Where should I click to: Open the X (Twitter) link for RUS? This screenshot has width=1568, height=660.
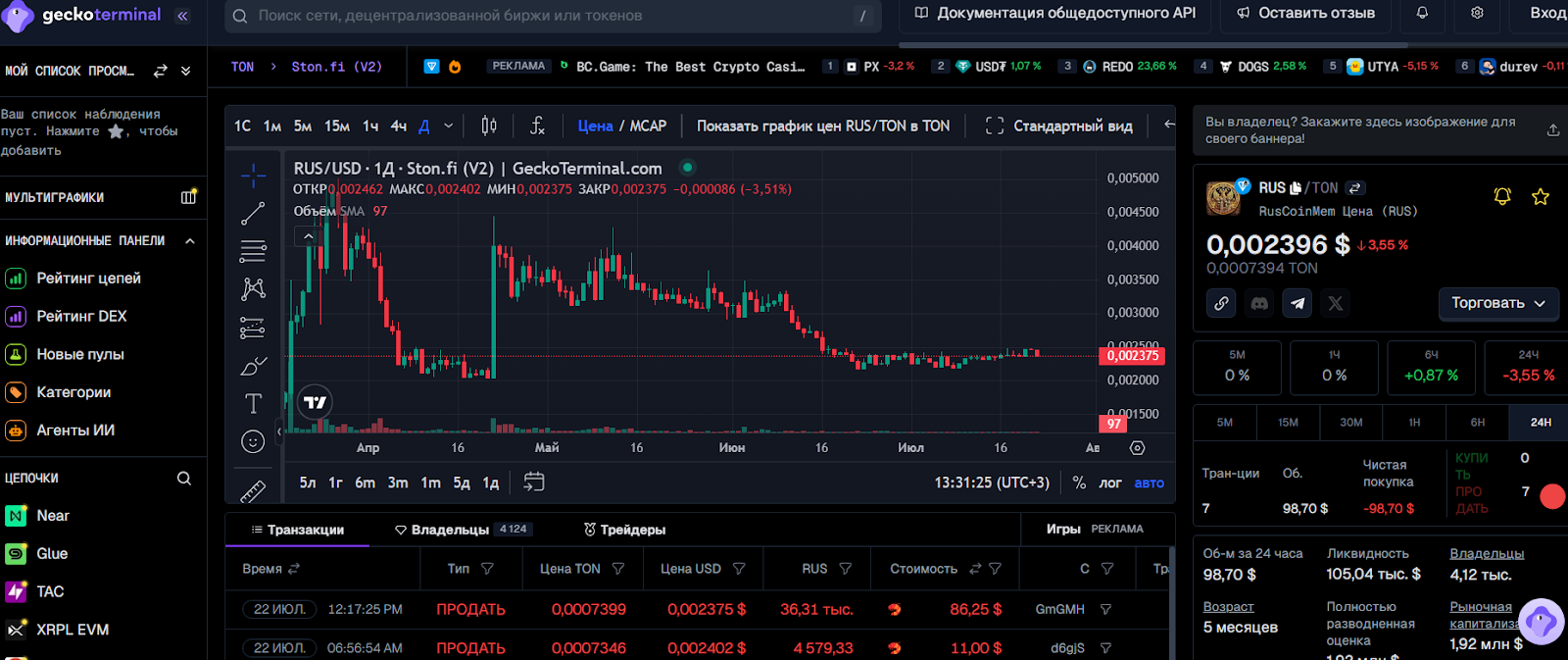click(1335, 303)
